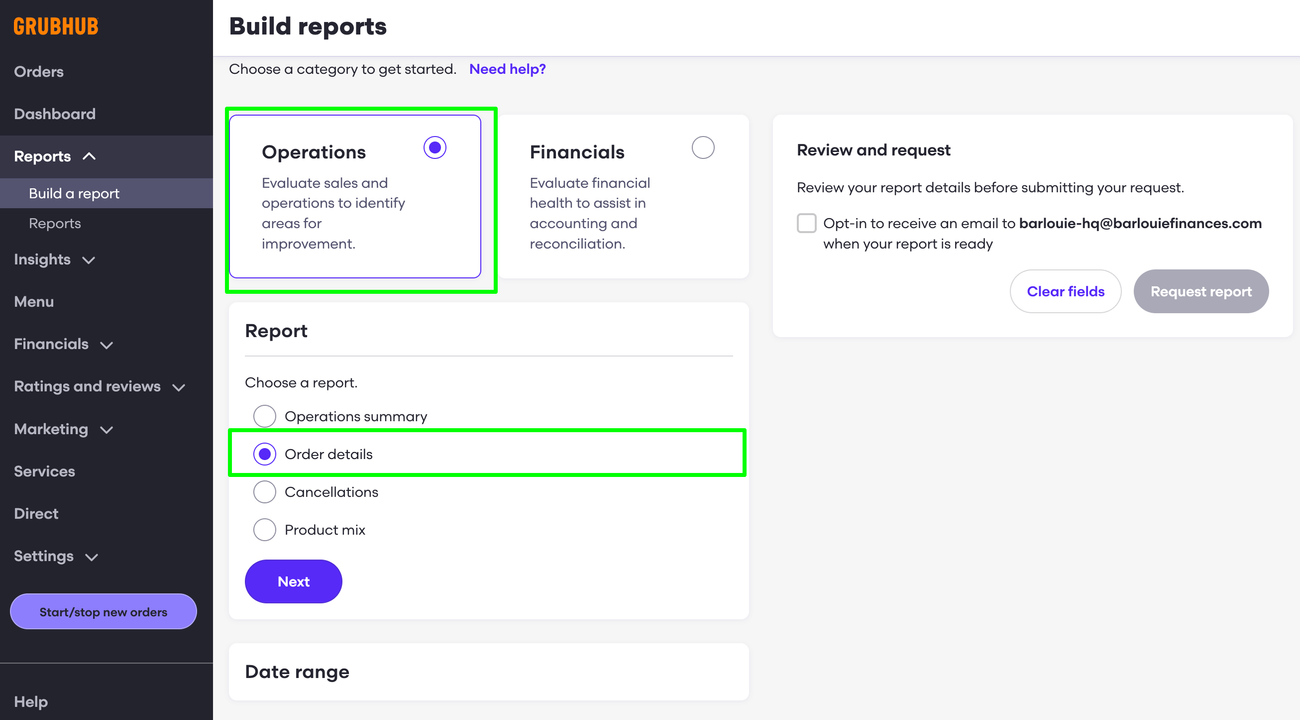Open Direct in the sidebar
1300x720 pixels.
click(36, 514)
